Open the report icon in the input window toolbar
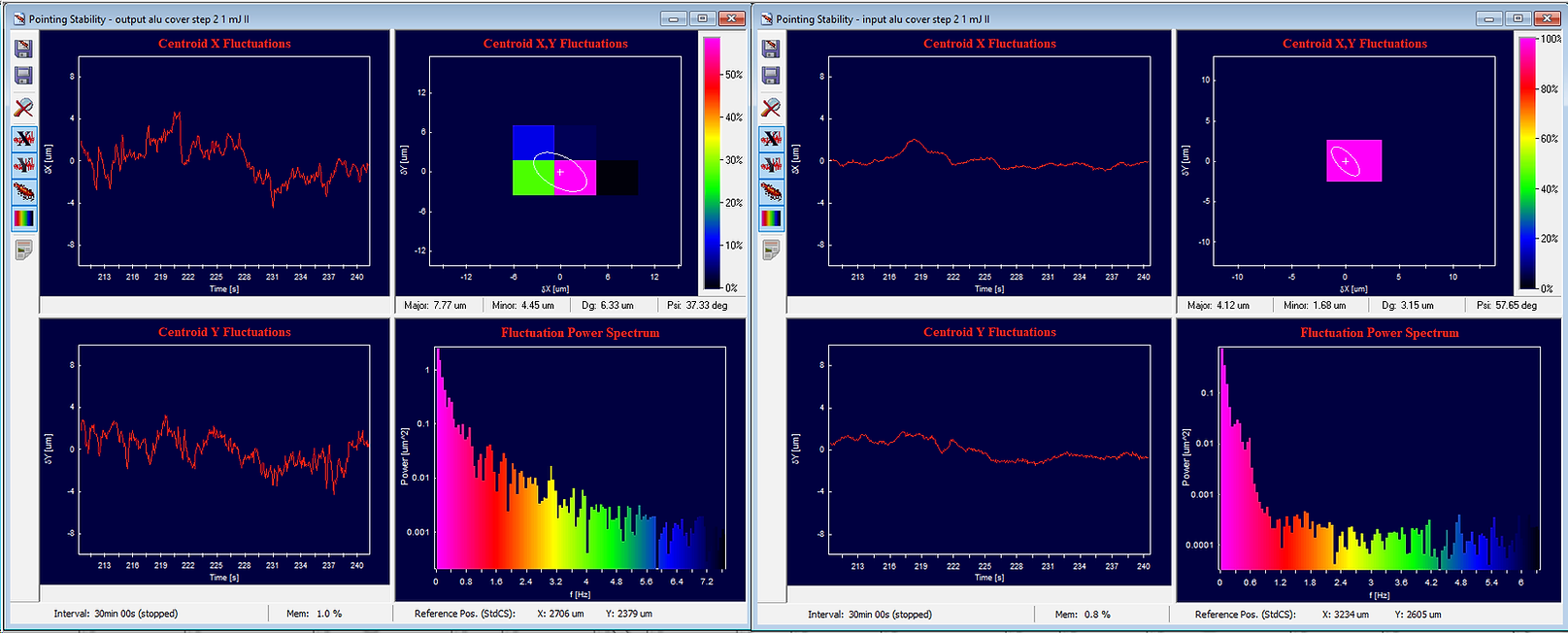The image size is (1568, 633). click(771, 250)
